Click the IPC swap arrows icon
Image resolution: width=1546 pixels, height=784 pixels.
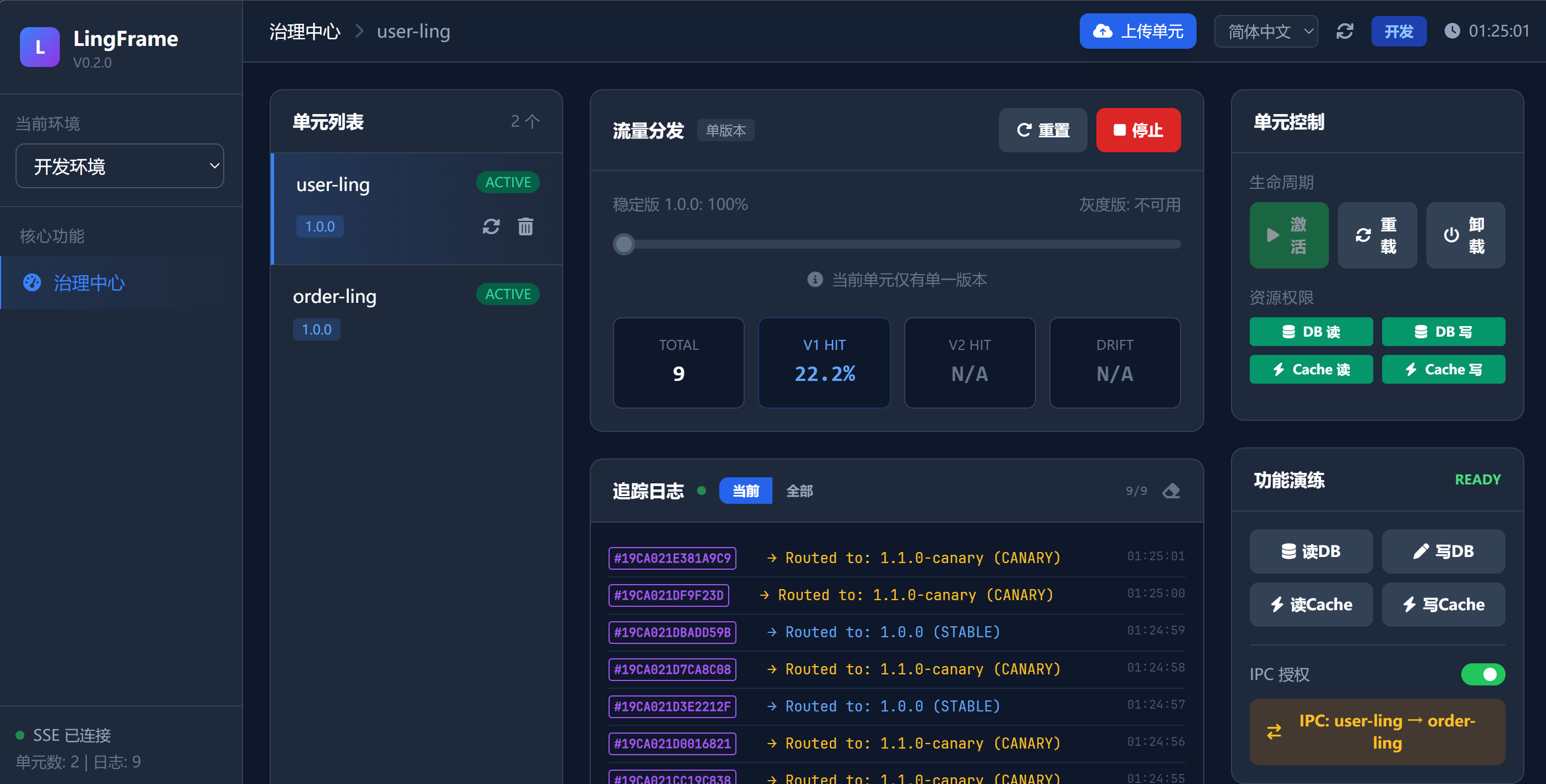click(x=1274, y=731)
